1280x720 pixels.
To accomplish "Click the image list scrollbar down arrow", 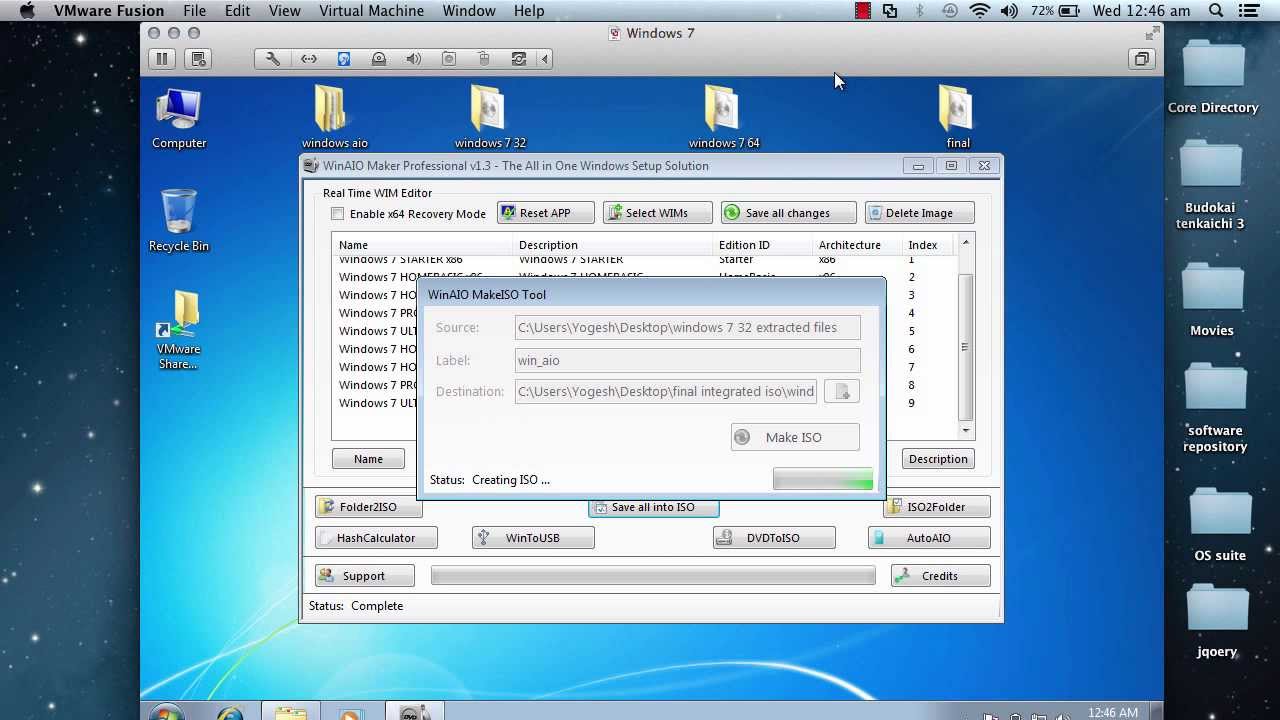I will coord(966,431).
